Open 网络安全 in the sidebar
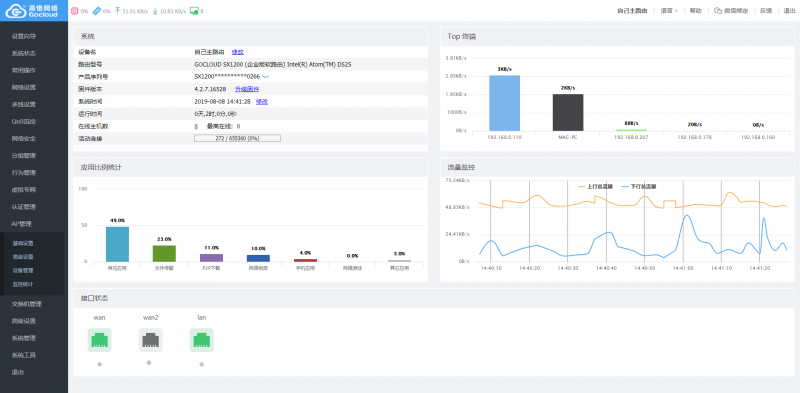The image size is (800, 393). 23,138
